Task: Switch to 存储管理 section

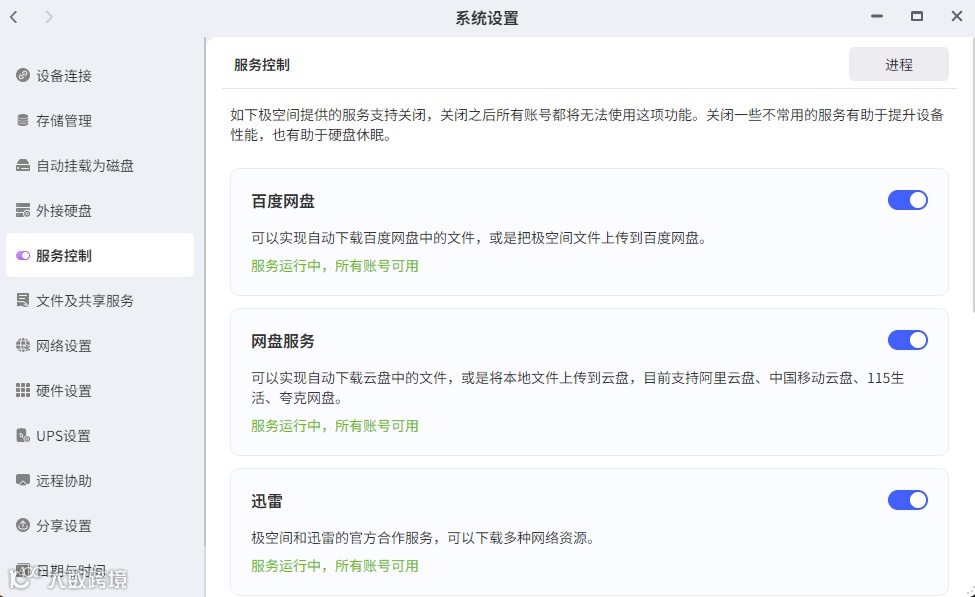Action: (x=99, y=120)
